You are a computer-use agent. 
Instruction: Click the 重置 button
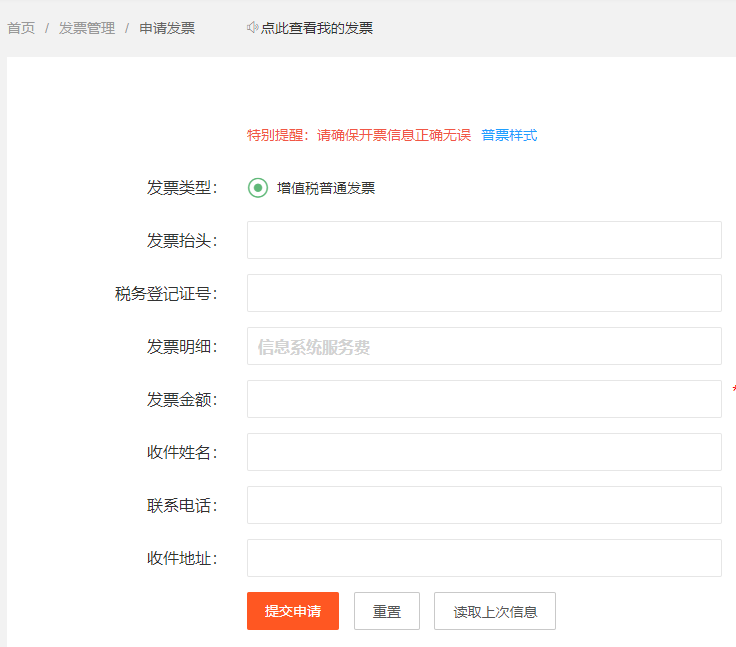coord(387,611)
